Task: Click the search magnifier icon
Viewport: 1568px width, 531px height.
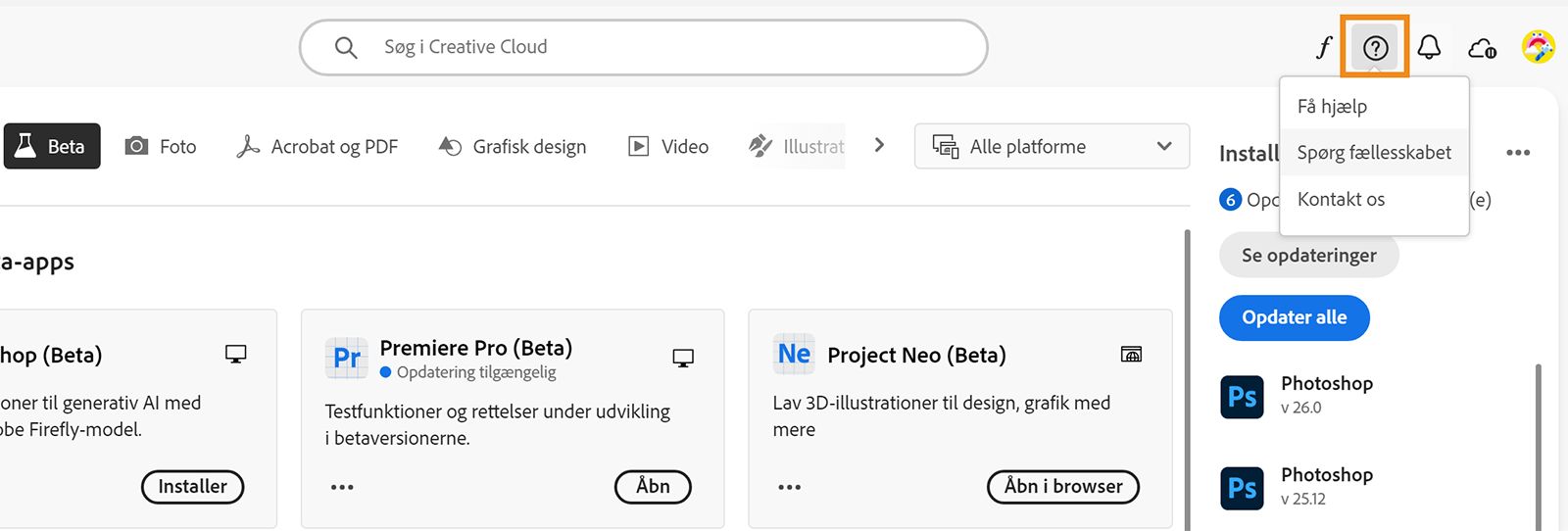Action: pyautogui.click(x=346, y=47)
